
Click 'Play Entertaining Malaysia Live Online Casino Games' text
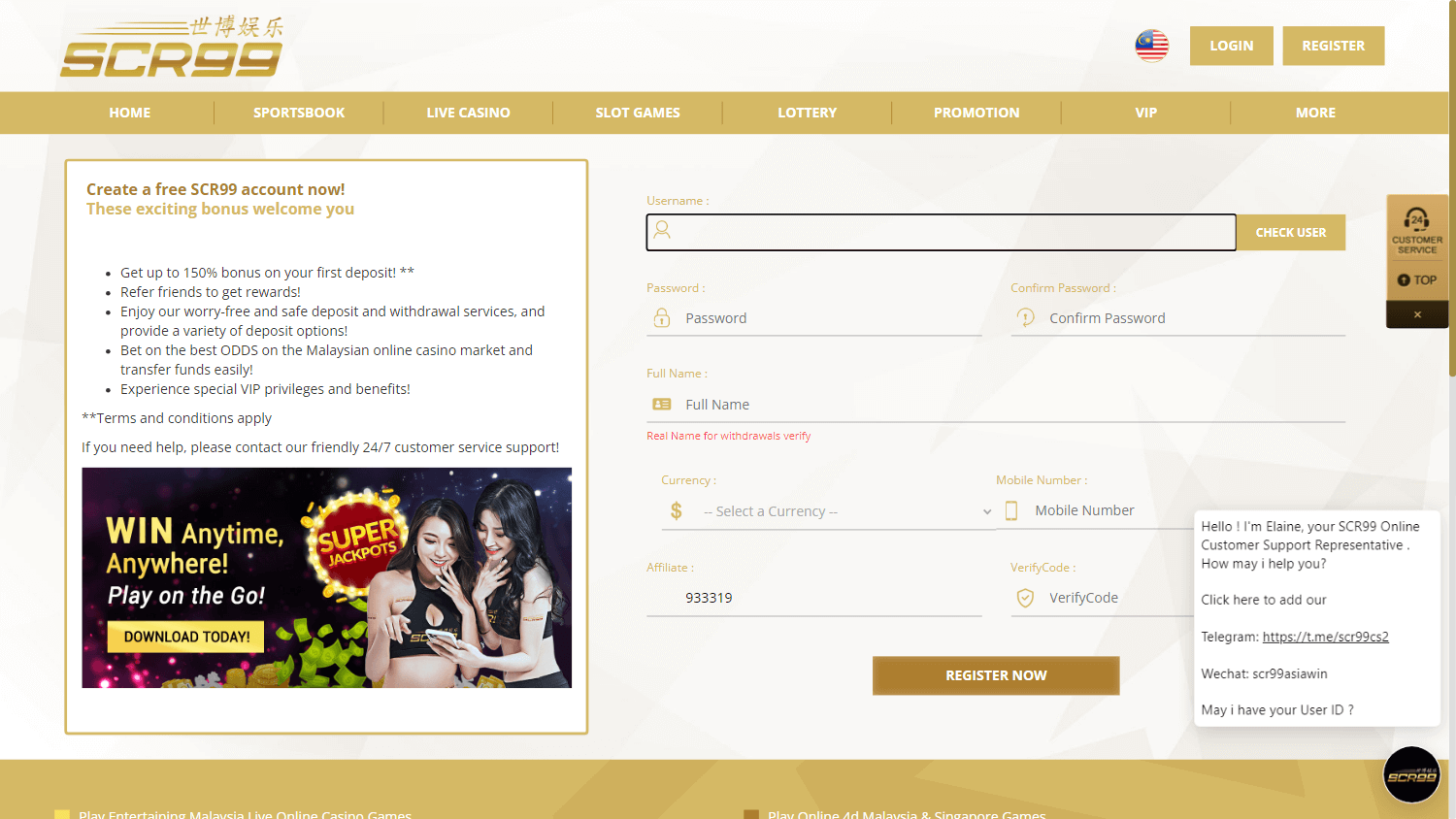[x=245, y=814]
